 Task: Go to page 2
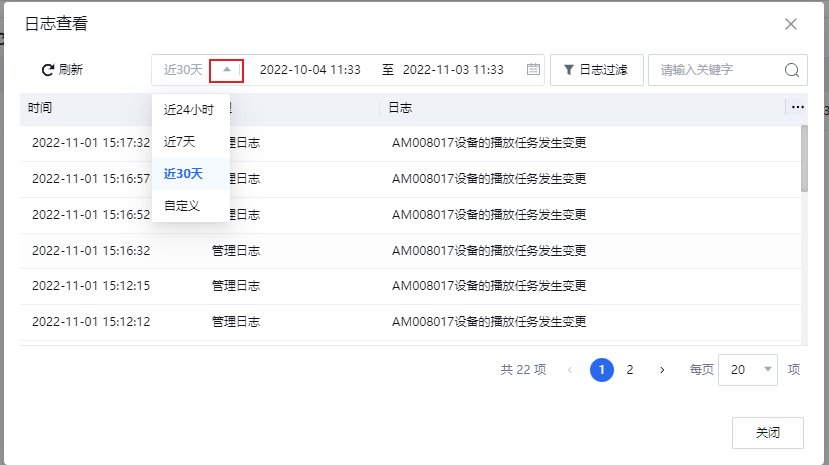(x=630, y=369)
